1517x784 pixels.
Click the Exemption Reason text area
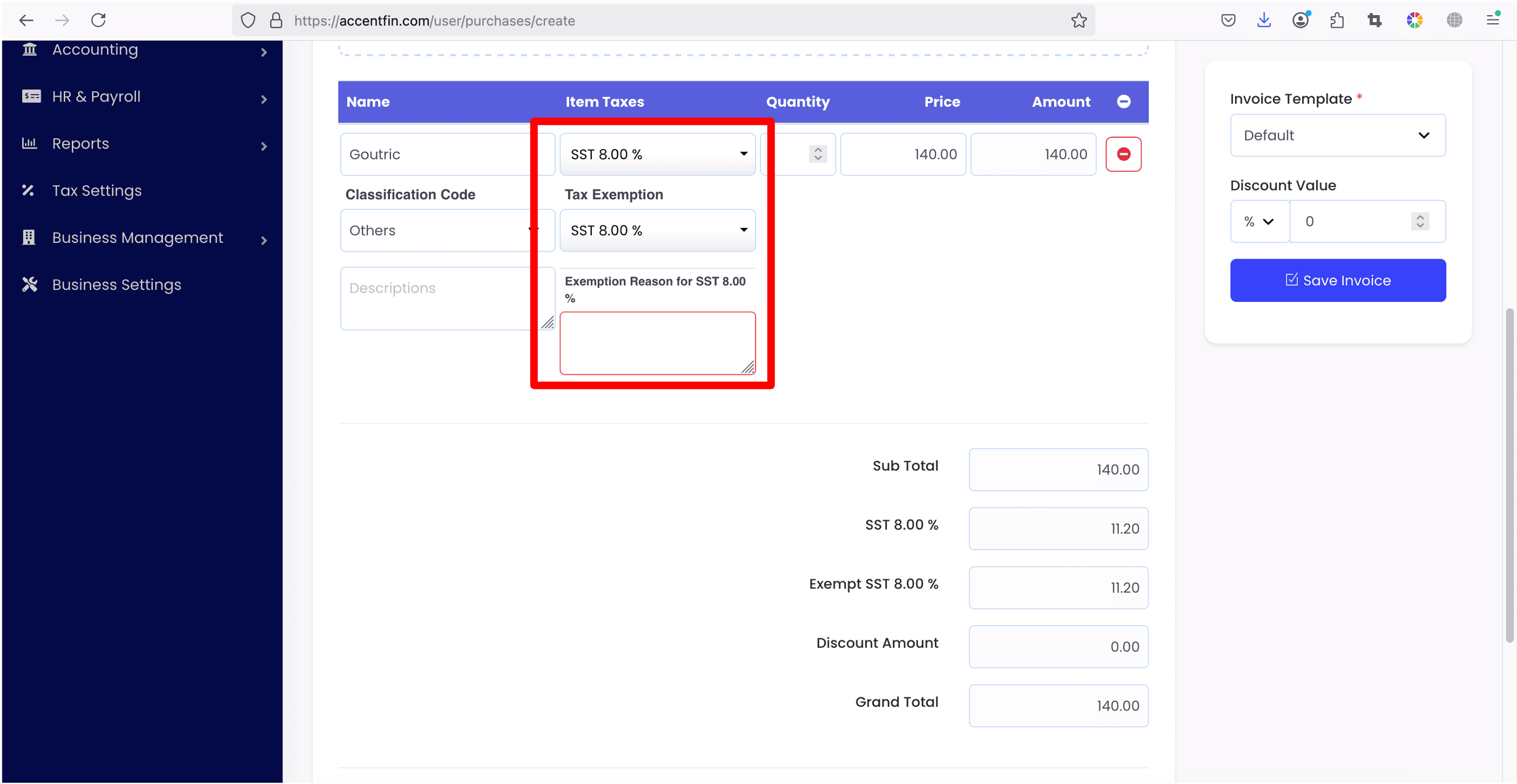click(x=657, y=342)
